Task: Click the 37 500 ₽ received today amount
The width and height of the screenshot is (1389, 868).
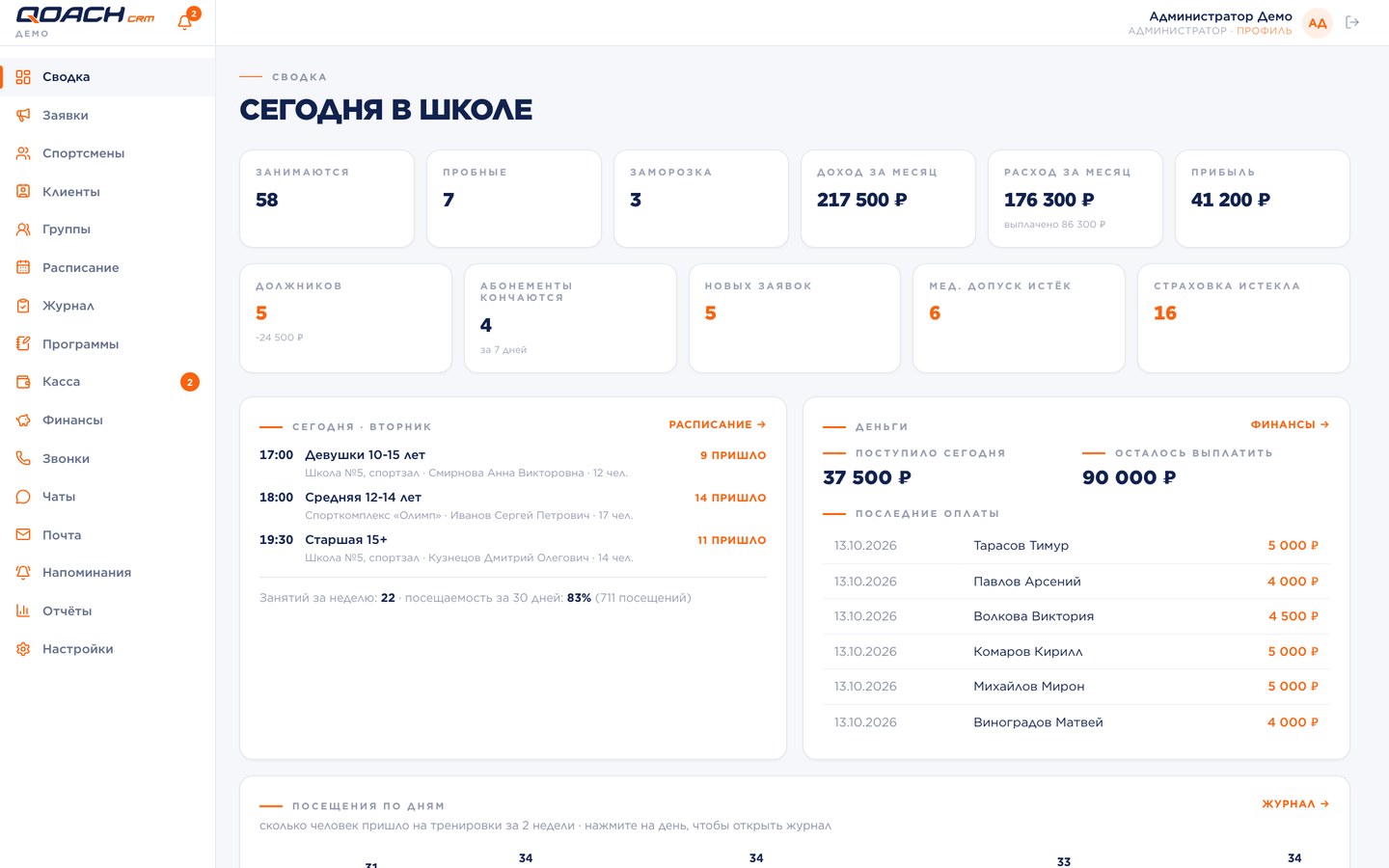Action: click(x=867, y=477)
